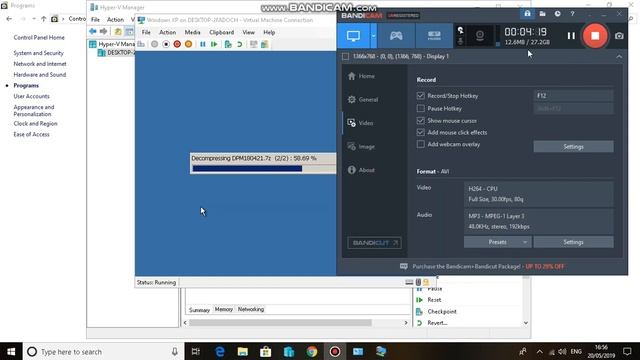Open Media menu in Virtual Machine Connection
This screenshot has height=360, width=640.
(x=192, y=32)
